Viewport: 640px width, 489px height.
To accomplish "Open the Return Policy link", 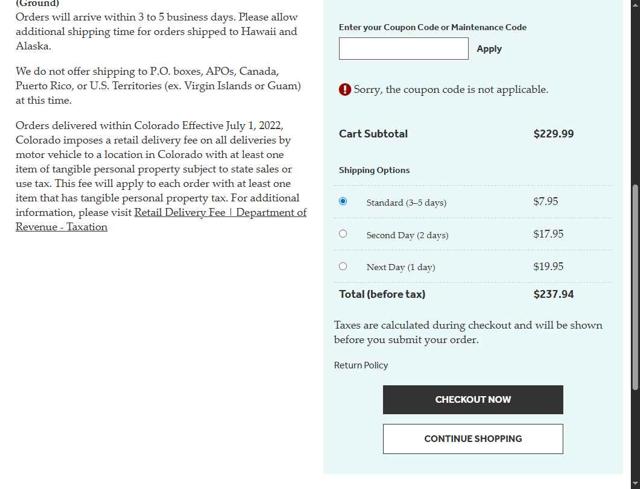I will point(361,365).
